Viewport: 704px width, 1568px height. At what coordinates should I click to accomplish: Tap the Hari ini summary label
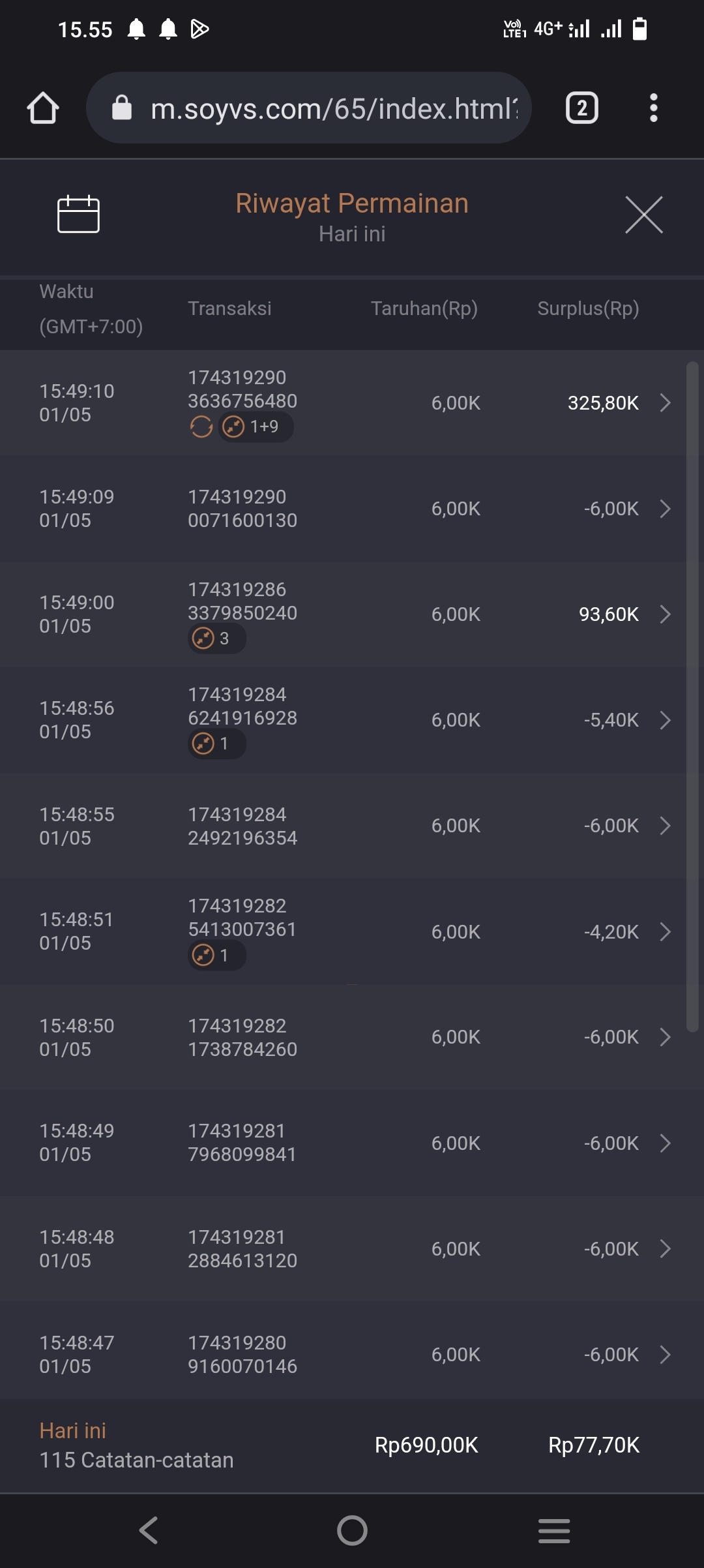click(x=72, y=1430)
